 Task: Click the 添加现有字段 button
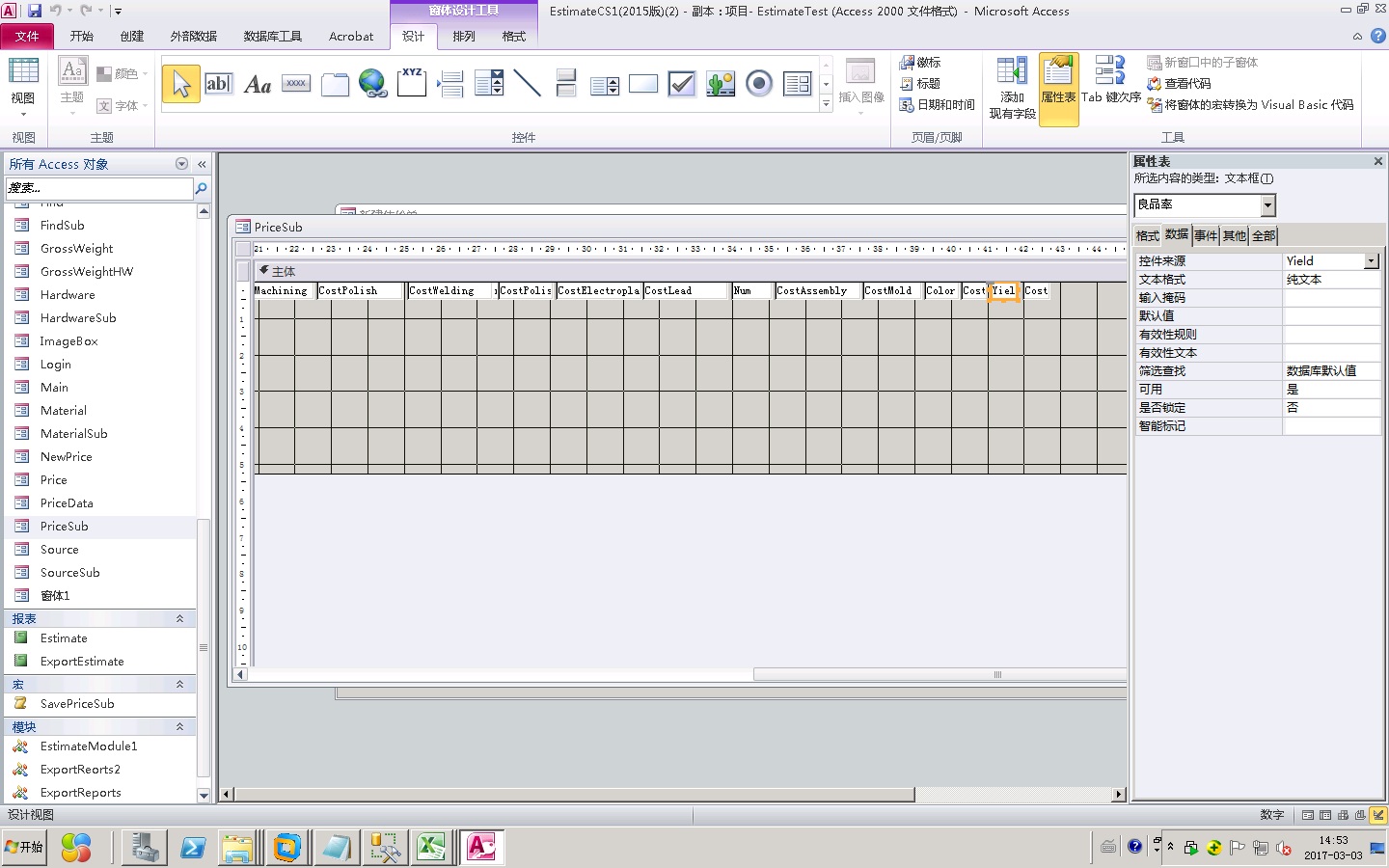(1012, 89)
